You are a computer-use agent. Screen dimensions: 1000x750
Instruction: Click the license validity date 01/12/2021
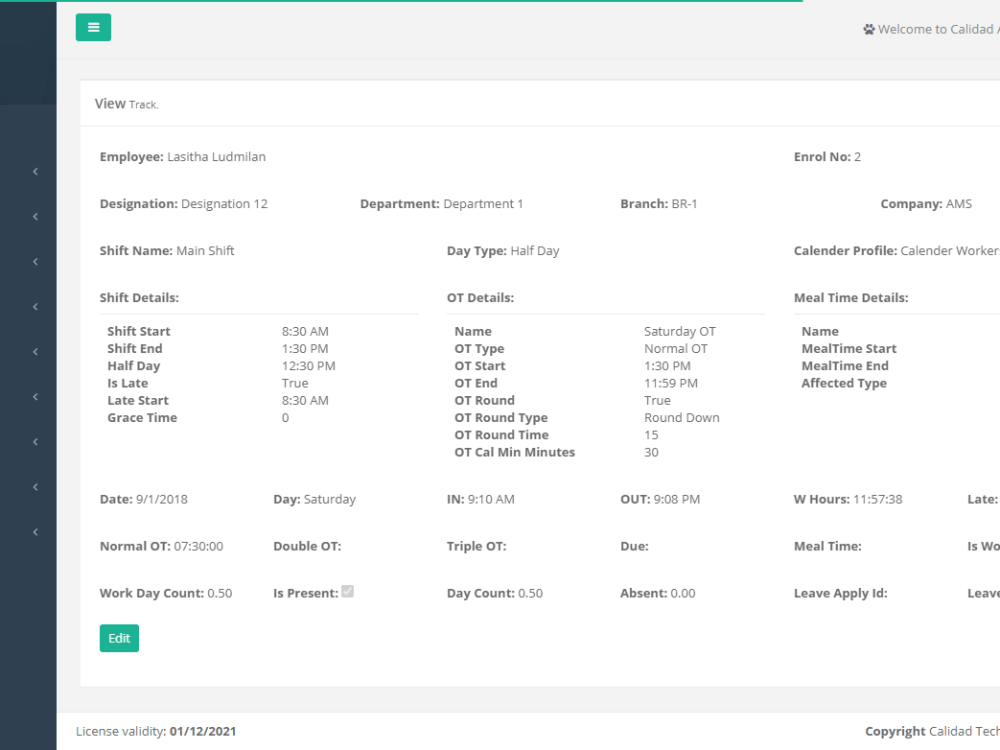coord(203,731)
